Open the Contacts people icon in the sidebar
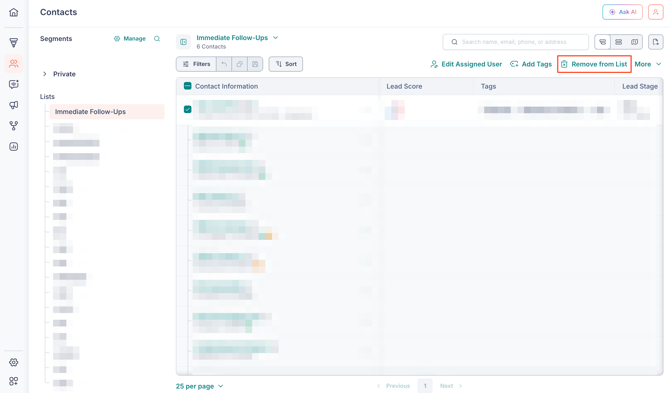This screenshot has width=670, height=393. [x=14, y=64]
